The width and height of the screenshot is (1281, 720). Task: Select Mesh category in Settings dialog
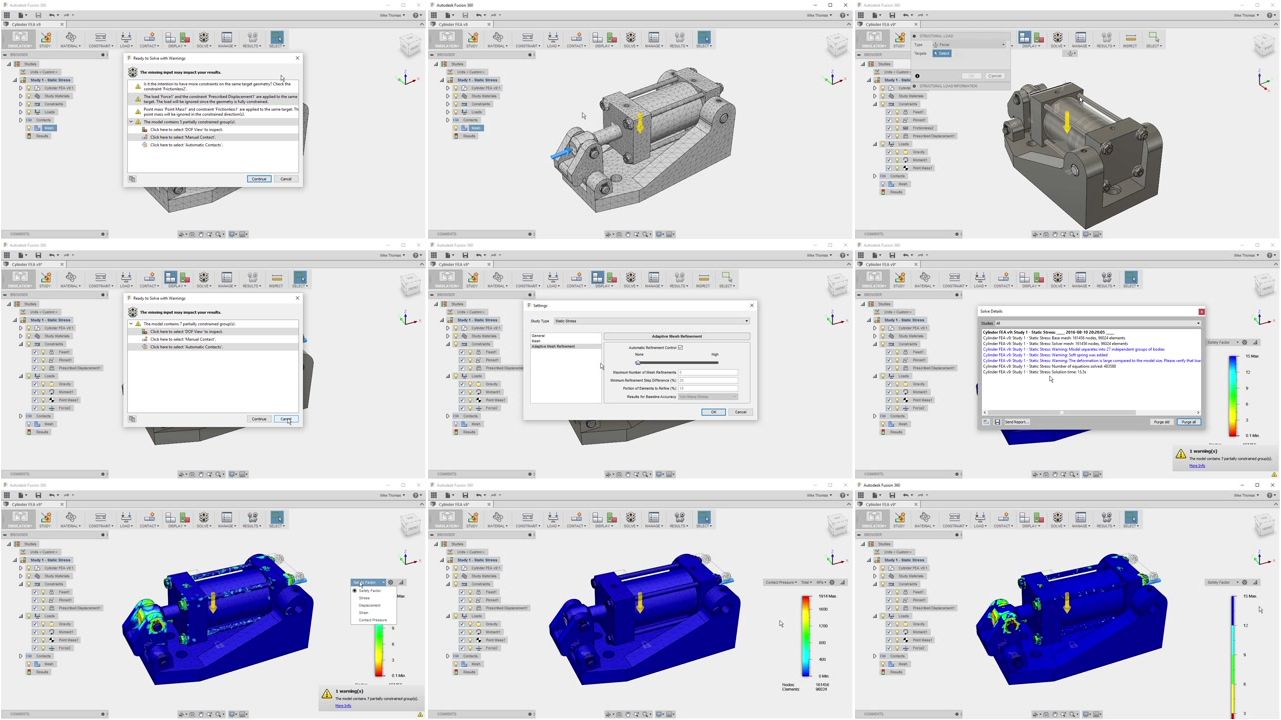(x=536, y=341)
